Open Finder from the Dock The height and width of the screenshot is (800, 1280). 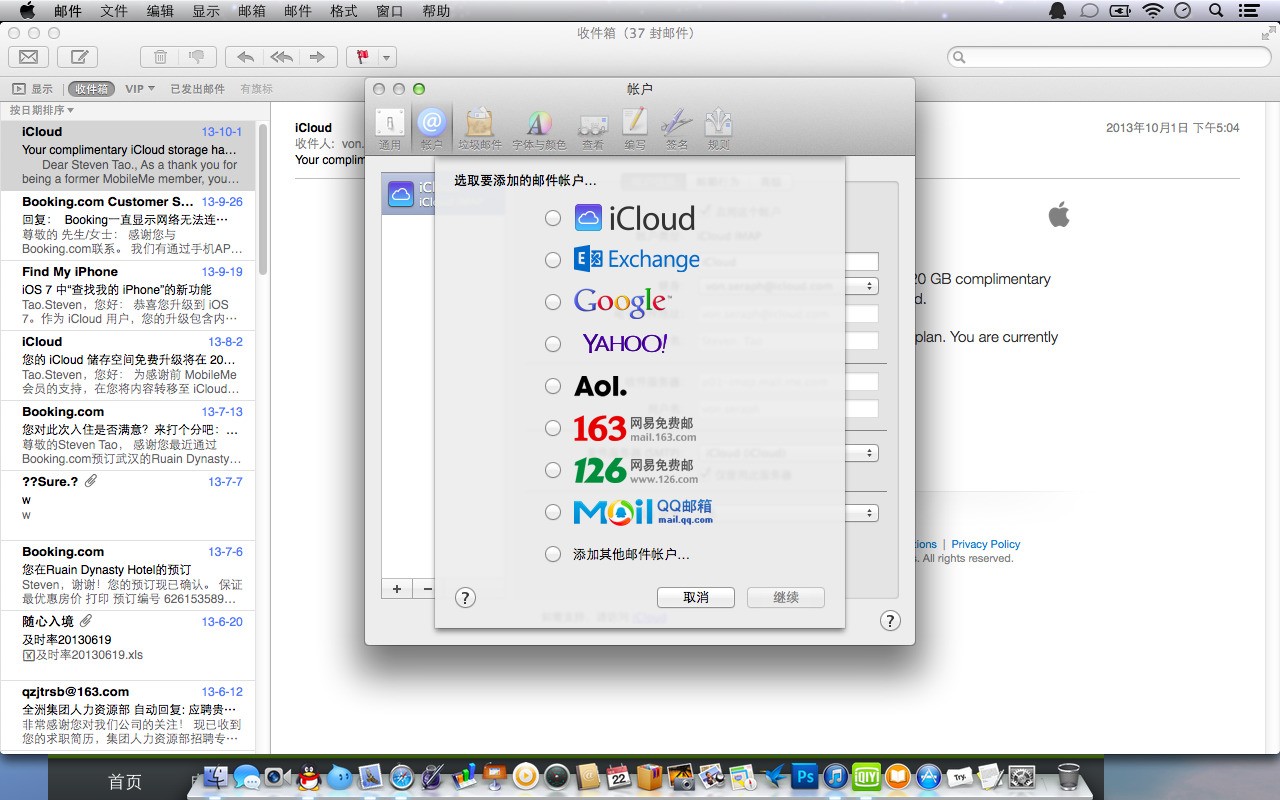click(x=217, y=777)
